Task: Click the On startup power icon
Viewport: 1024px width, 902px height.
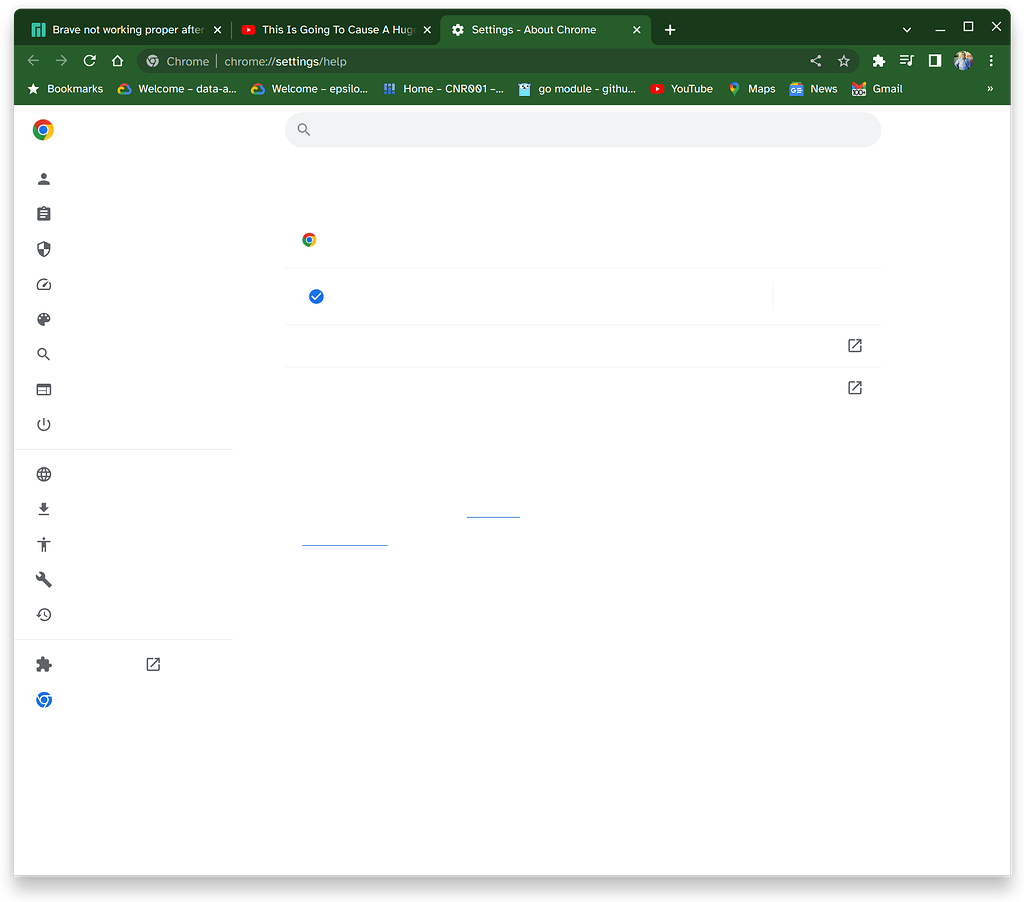Action: click(x=43, y=425)
